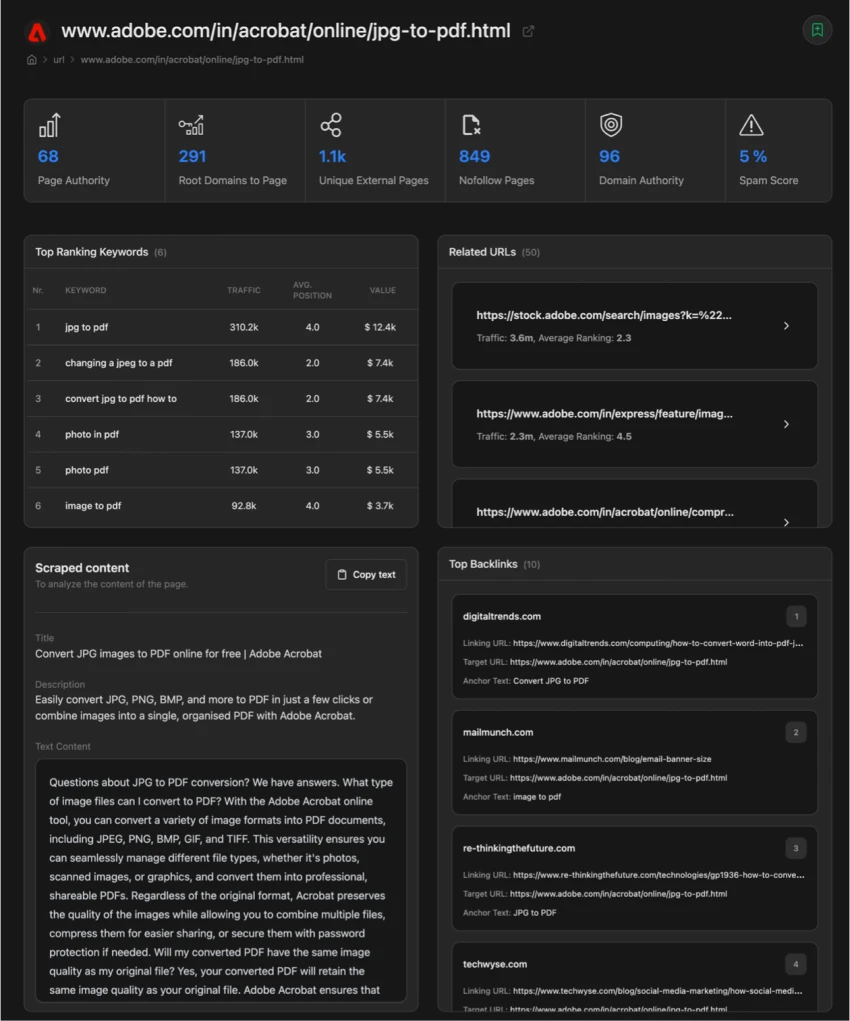The height and width of the screenshot is (1021, 850).
Task: Open the mailmunch.com backlink card
Action: (634, 762)
